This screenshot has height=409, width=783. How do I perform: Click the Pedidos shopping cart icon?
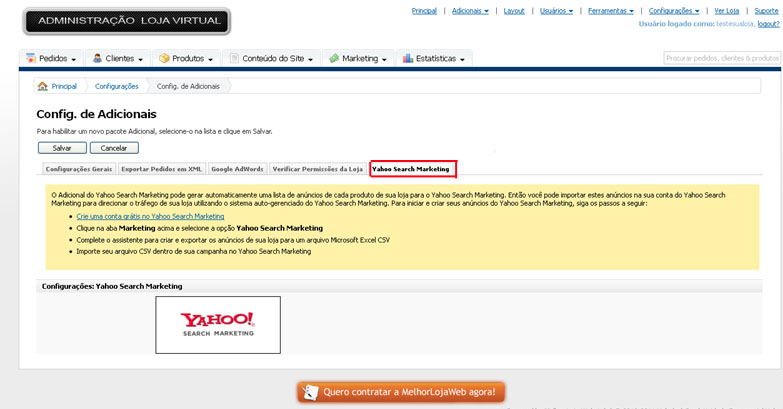pos(31,58)
